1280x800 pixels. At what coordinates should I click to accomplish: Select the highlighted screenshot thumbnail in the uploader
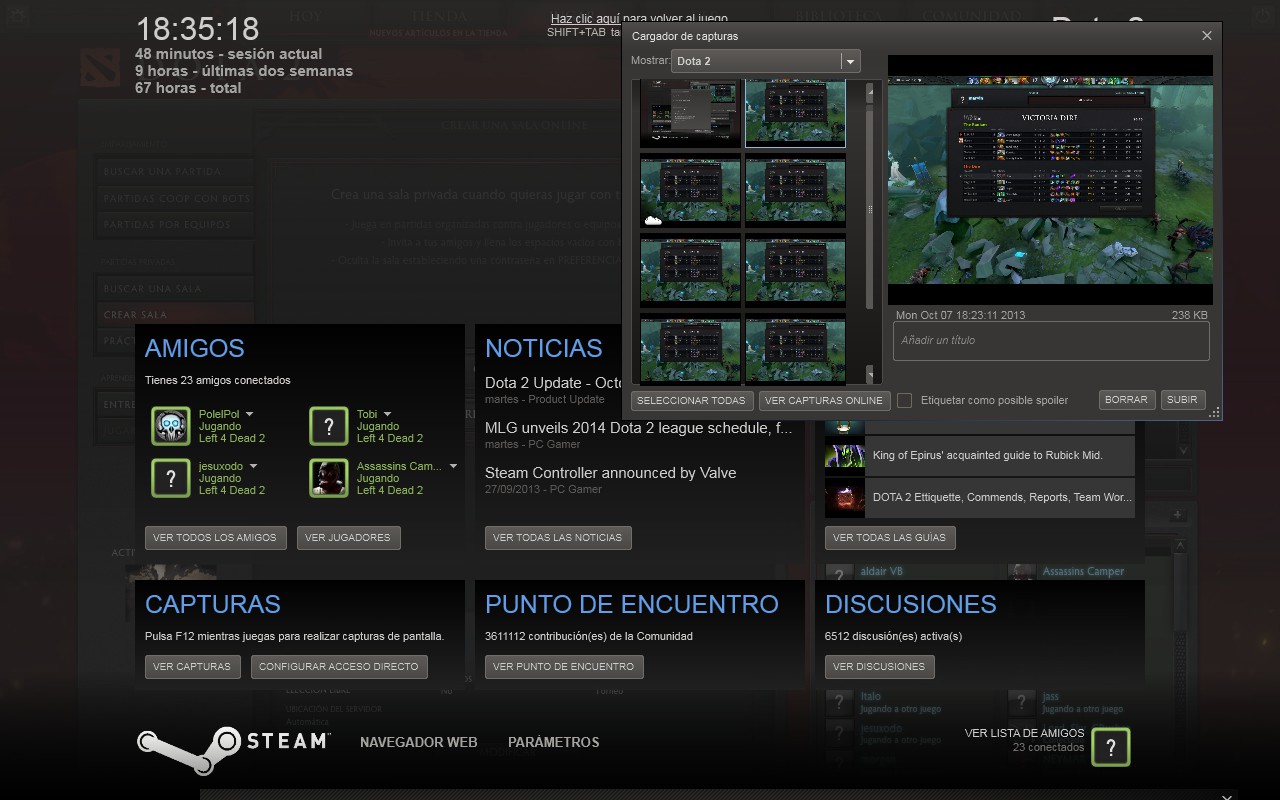[x=796, y=113]
